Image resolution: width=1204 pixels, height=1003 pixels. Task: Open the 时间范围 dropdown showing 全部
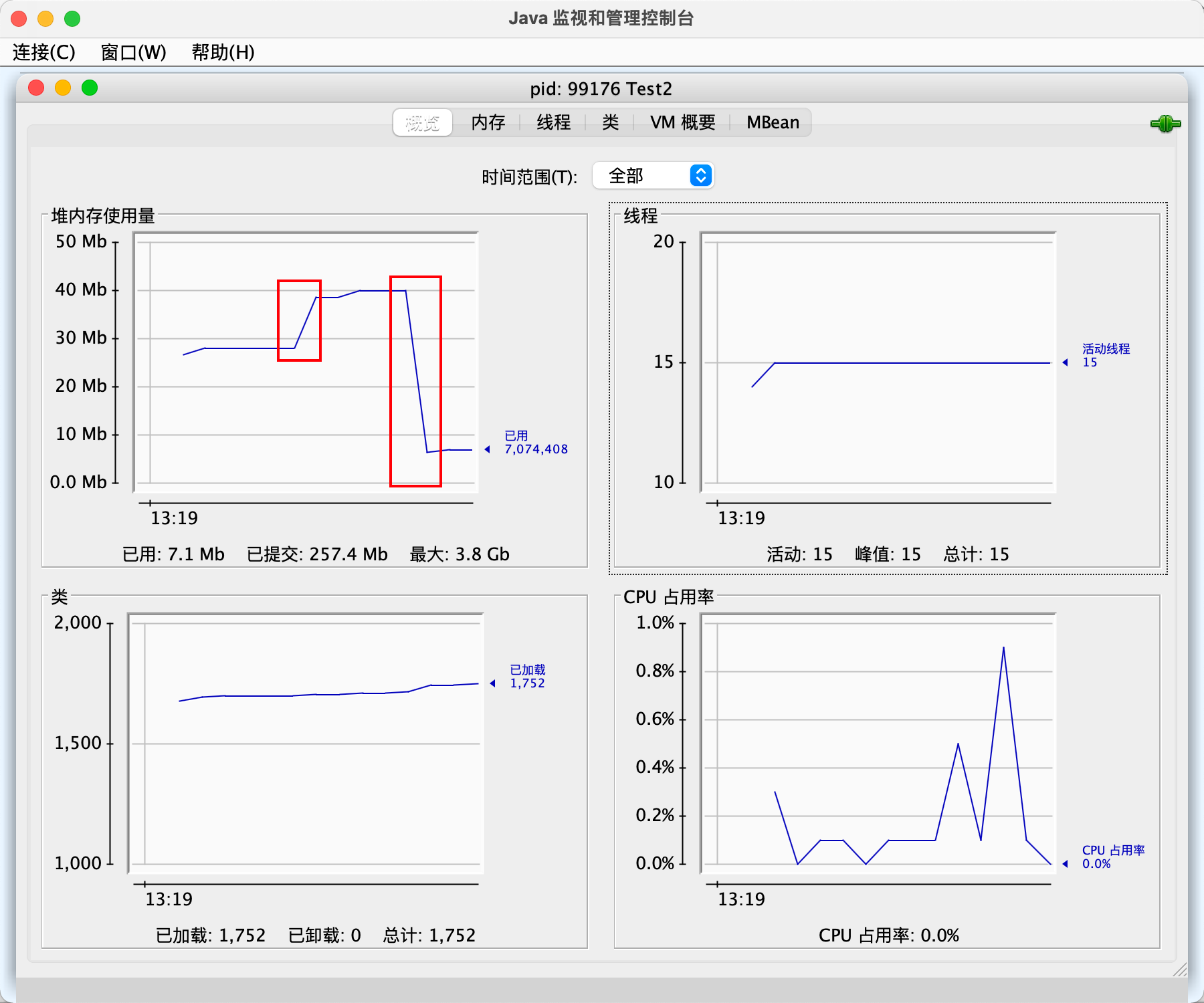pyautogui.click(x=654, y=176)
